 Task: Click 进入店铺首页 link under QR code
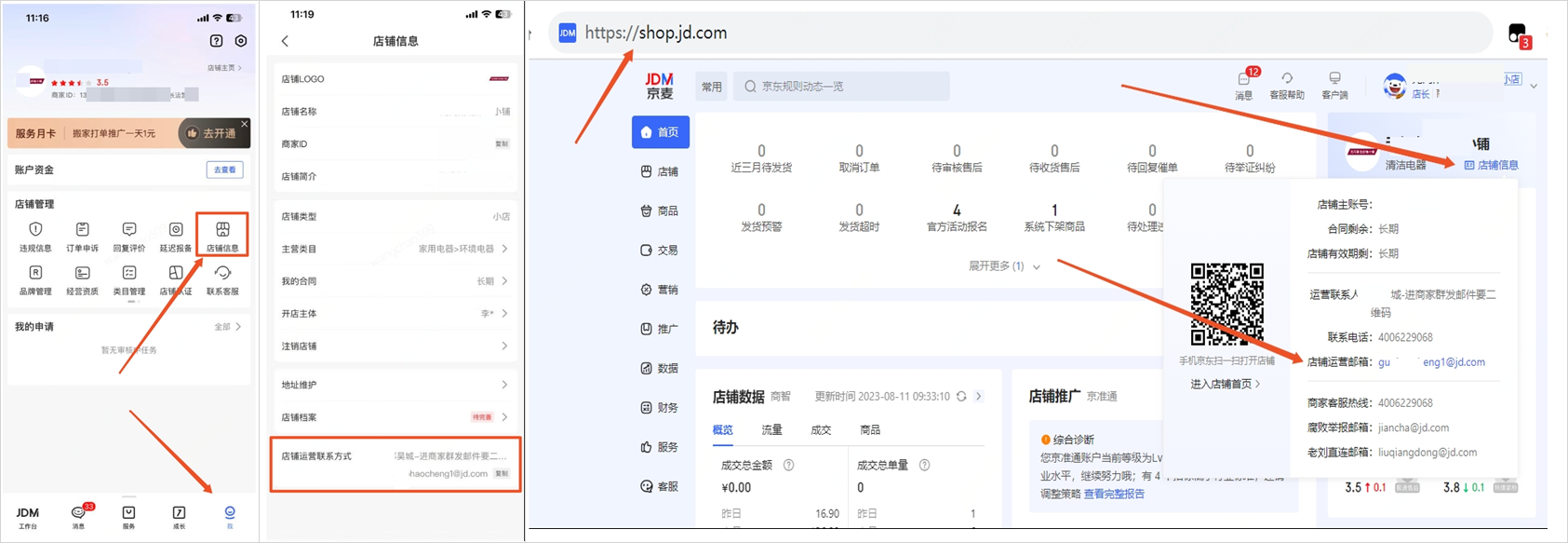coord(1226,384)
